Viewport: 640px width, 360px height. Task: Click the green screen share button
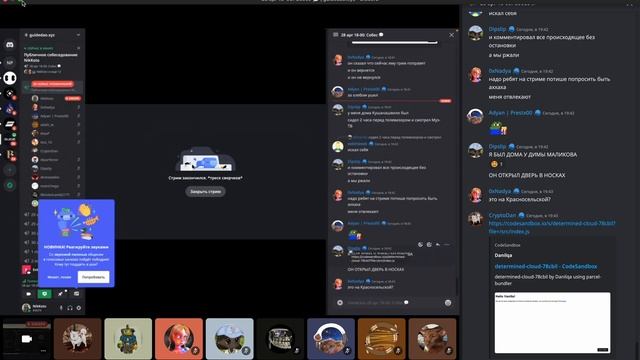(44, 294)
